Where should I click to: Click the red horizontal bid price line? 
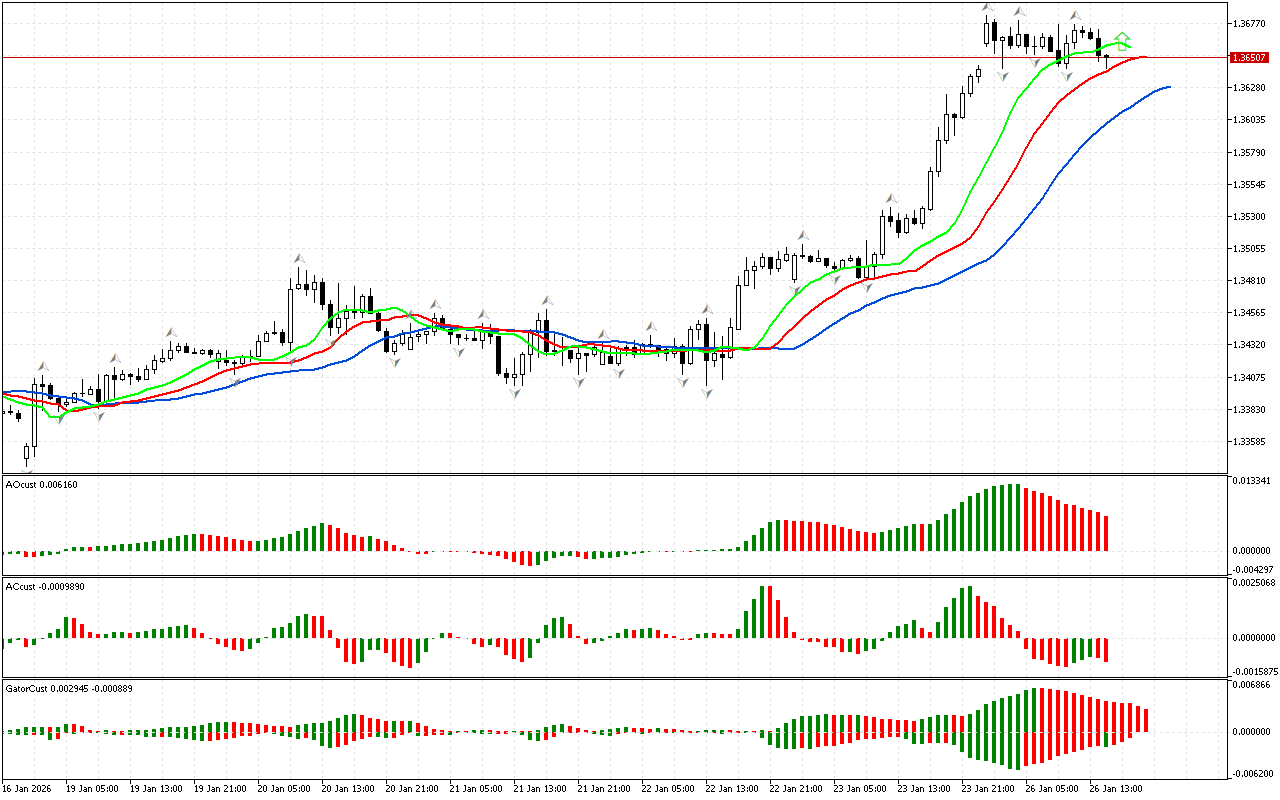pos(600,57)
